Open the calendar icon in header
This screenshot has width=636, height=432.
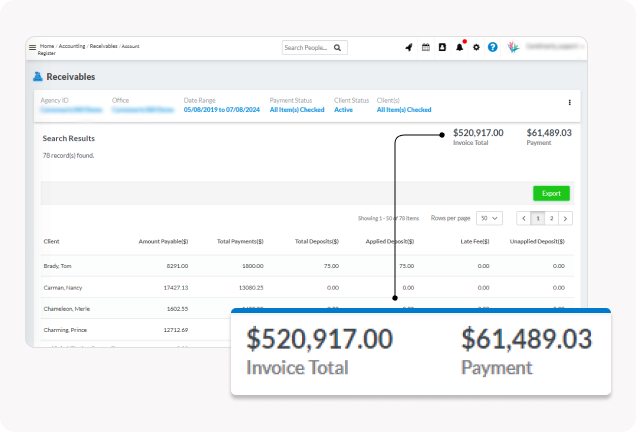[x=425, y=47]
